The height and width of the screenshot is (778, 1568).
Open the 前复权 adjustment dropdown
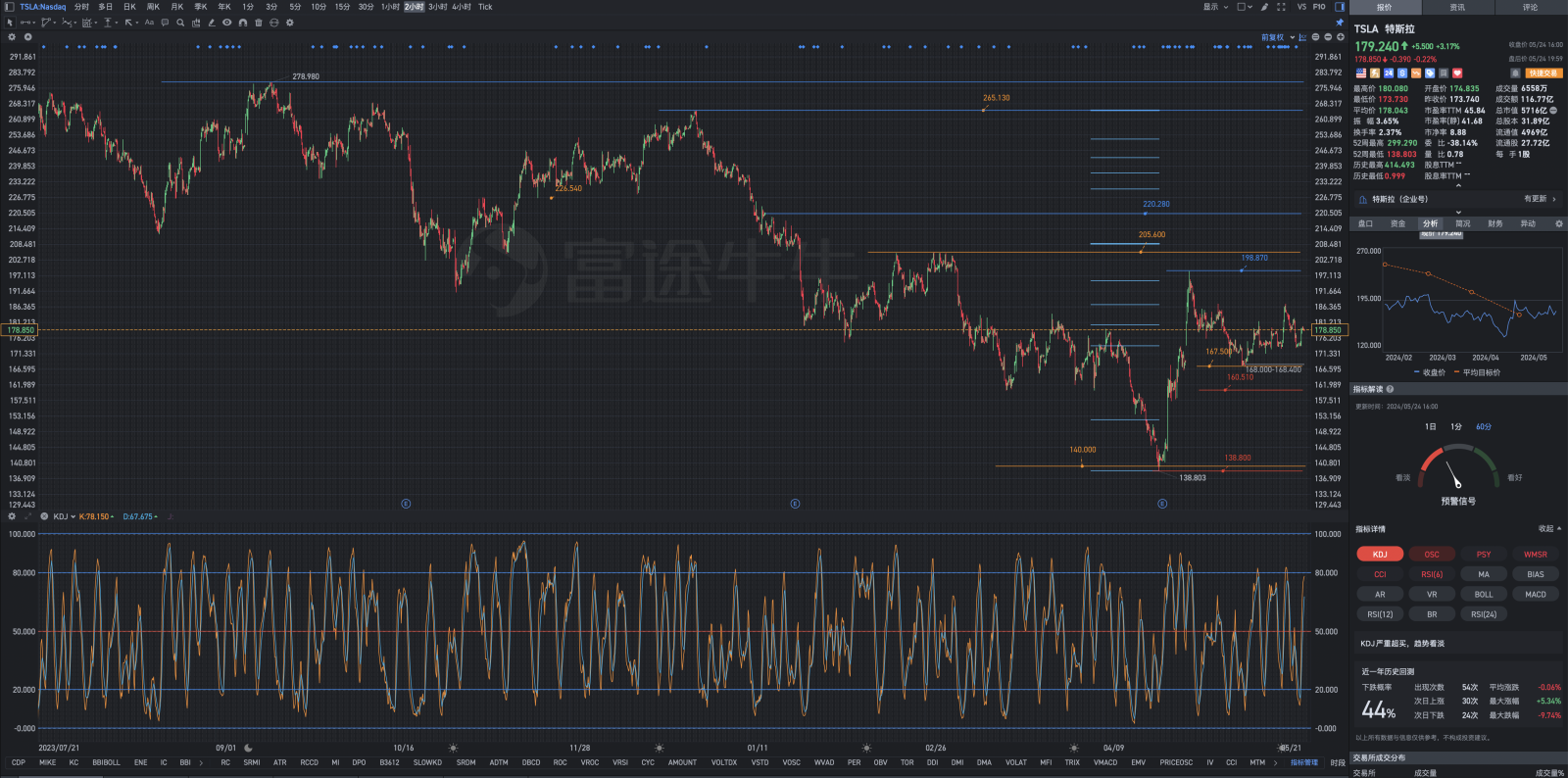[x=1278, y=37]
